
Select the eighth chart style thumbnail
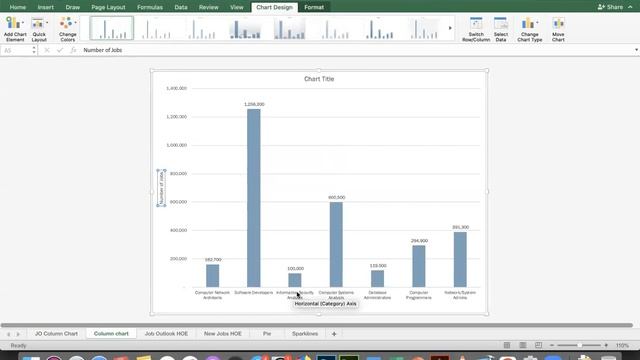coord(424,29)
